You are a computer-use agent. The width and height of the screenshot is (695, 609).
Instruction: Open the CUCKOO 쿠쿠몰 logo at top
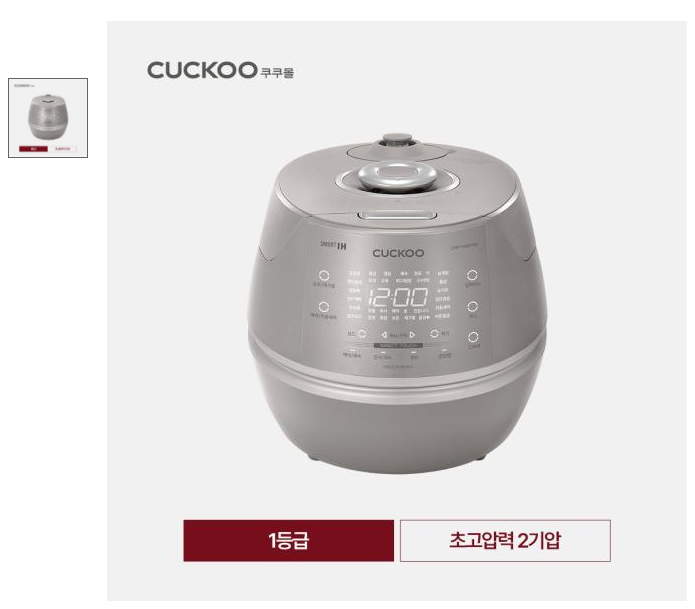(220, 70)
